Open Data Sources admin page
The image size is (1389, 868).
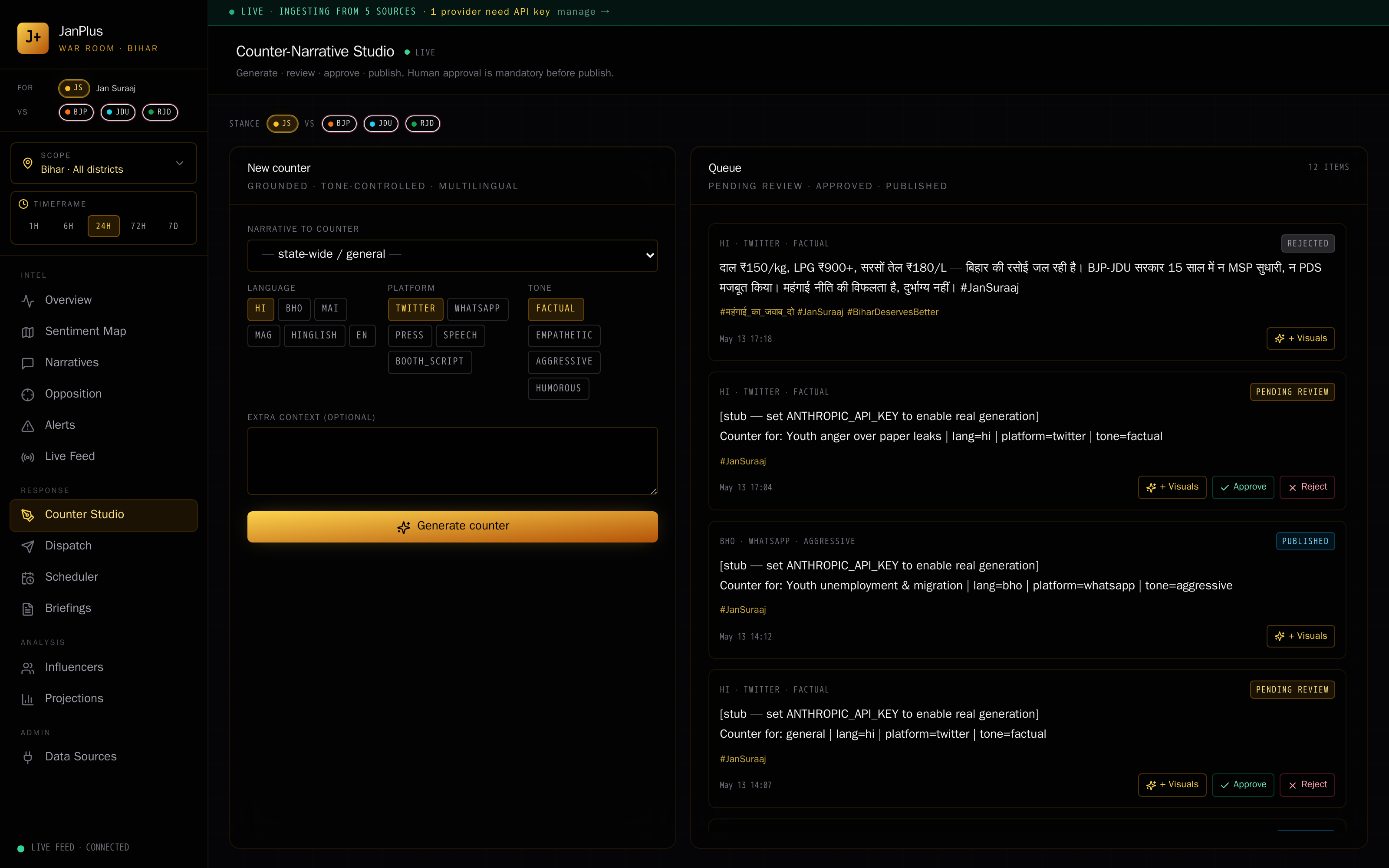(104, 757)
